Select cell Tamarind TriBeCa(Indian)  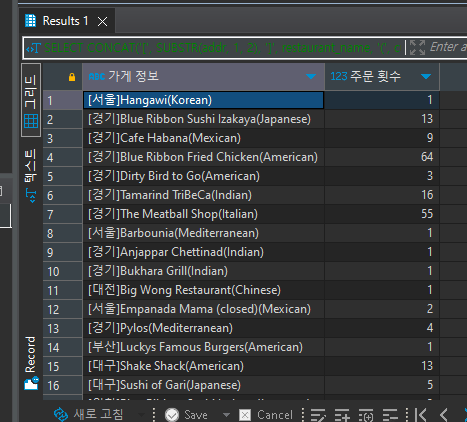tap(203, 195)
